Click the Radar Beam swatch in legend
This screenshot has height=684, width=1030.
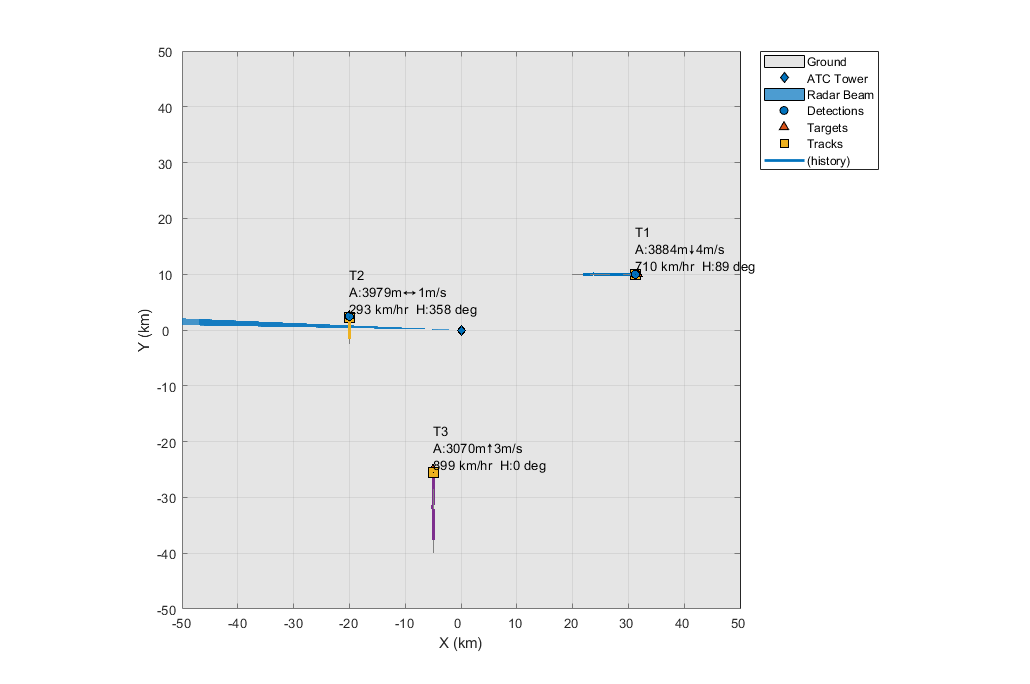(x=784, y=95)
